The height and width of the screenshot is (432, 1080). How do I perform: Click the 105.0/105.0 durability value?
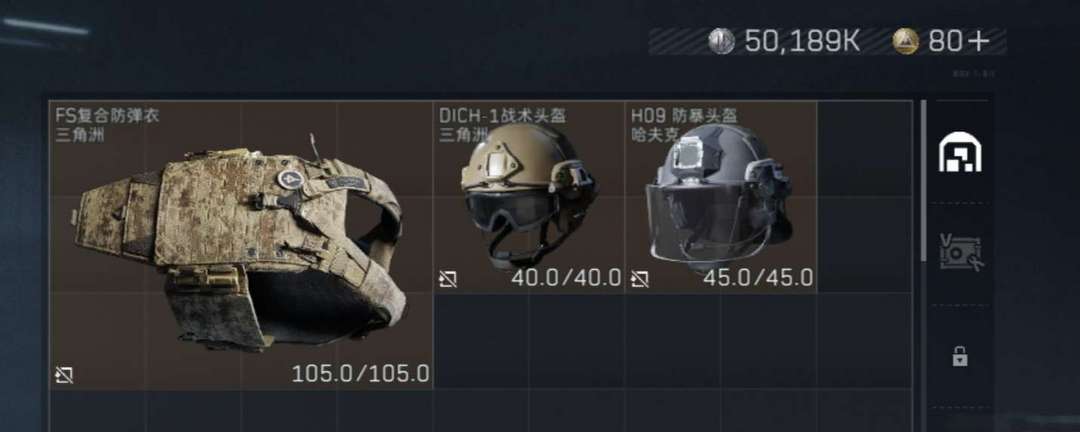pos(360,374)
